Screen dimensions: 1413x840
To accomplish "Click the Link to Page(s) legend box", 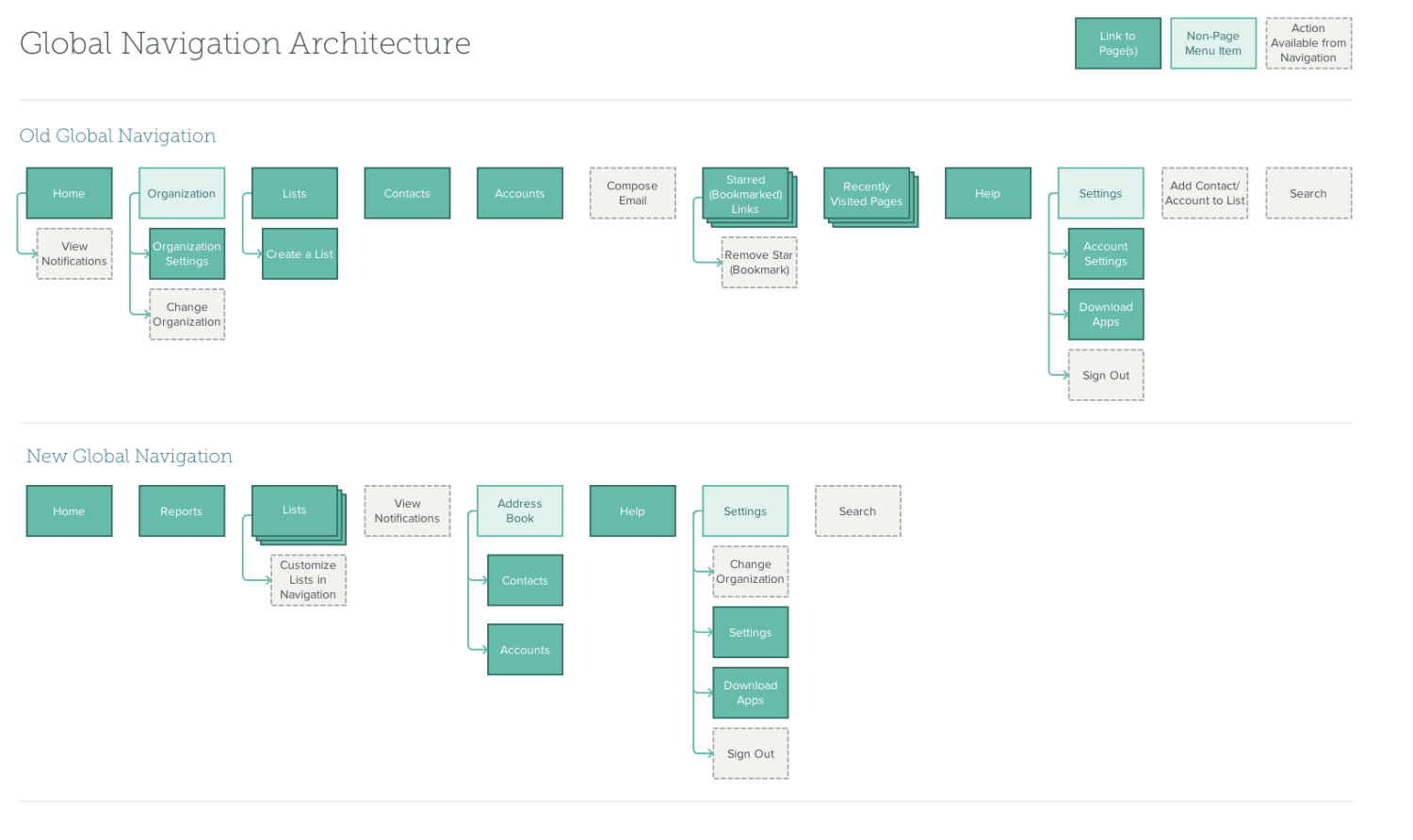I will 1118,43.
